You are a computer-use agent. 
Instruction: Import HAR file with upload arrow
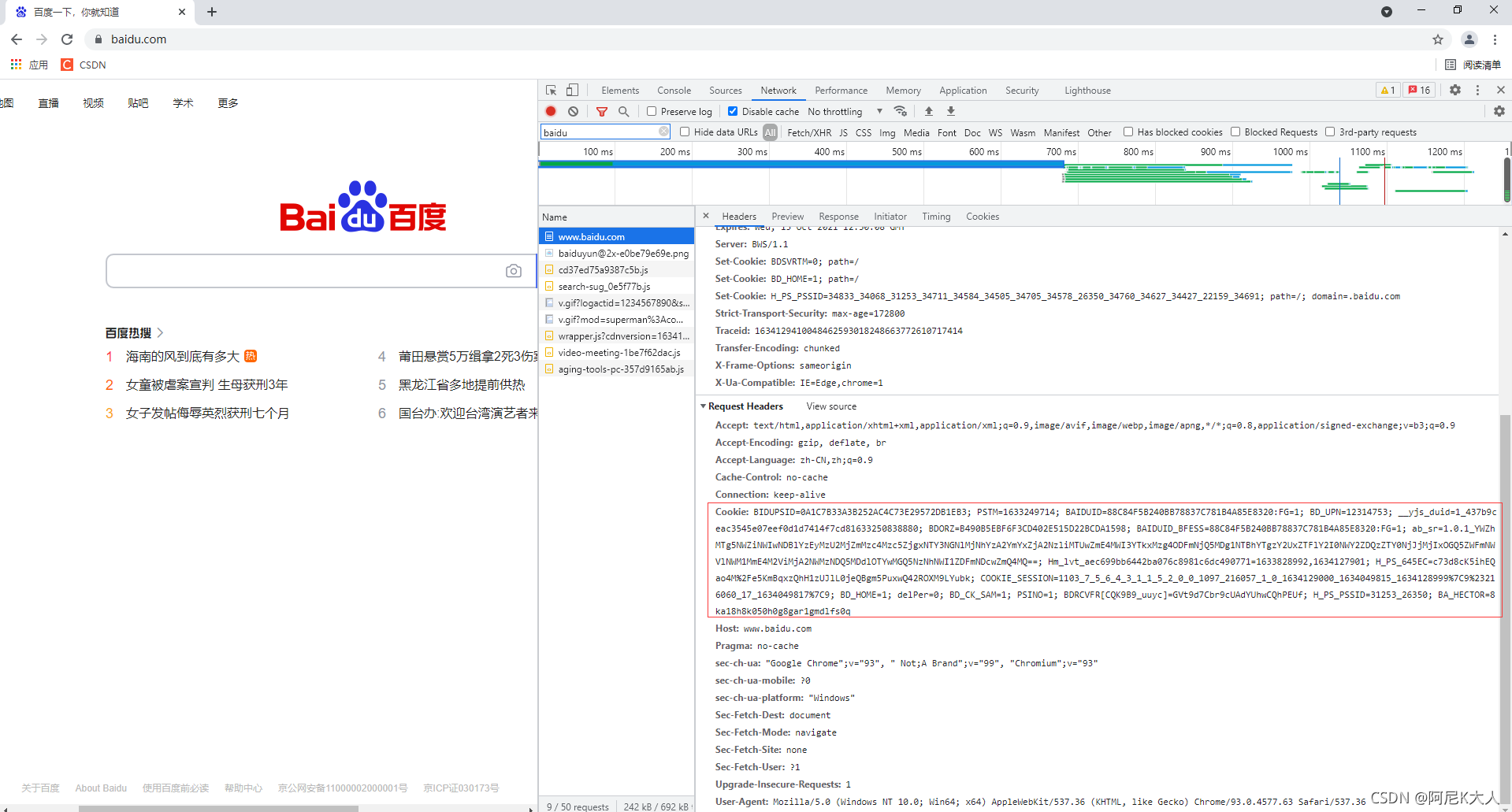929,112
